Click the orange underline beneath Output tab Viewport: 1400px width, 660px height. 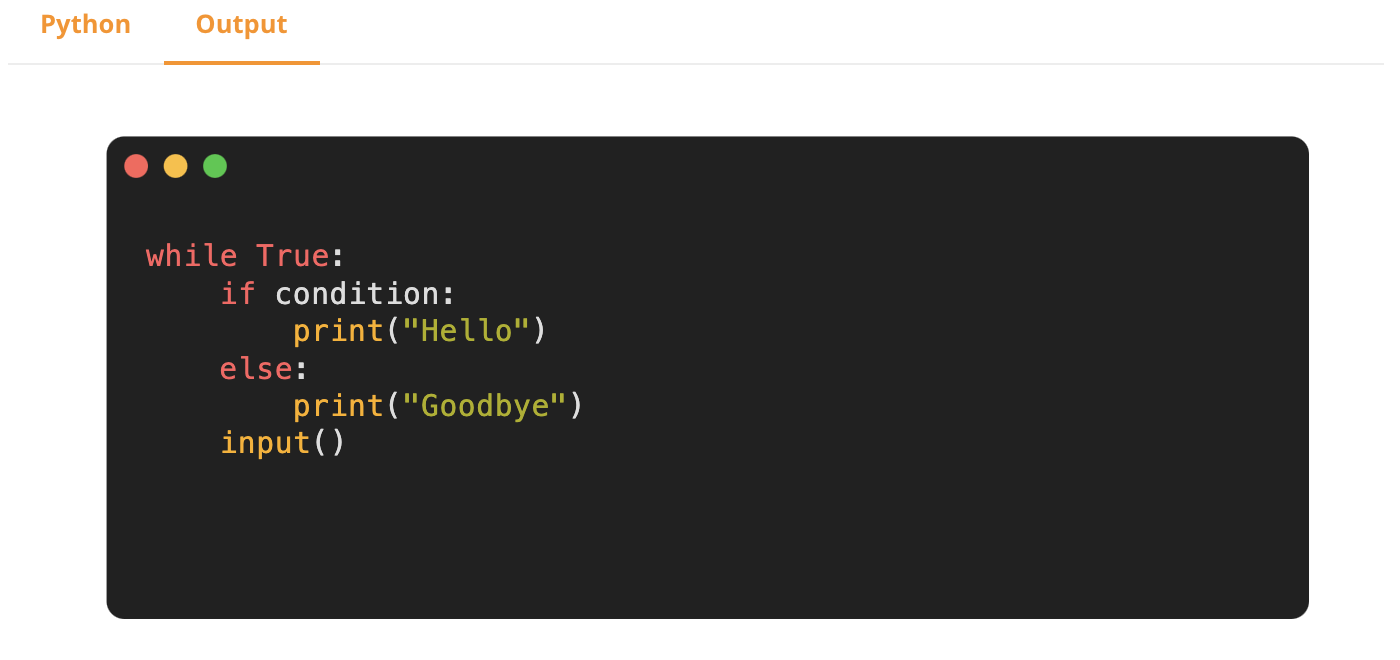coord(241,63)
